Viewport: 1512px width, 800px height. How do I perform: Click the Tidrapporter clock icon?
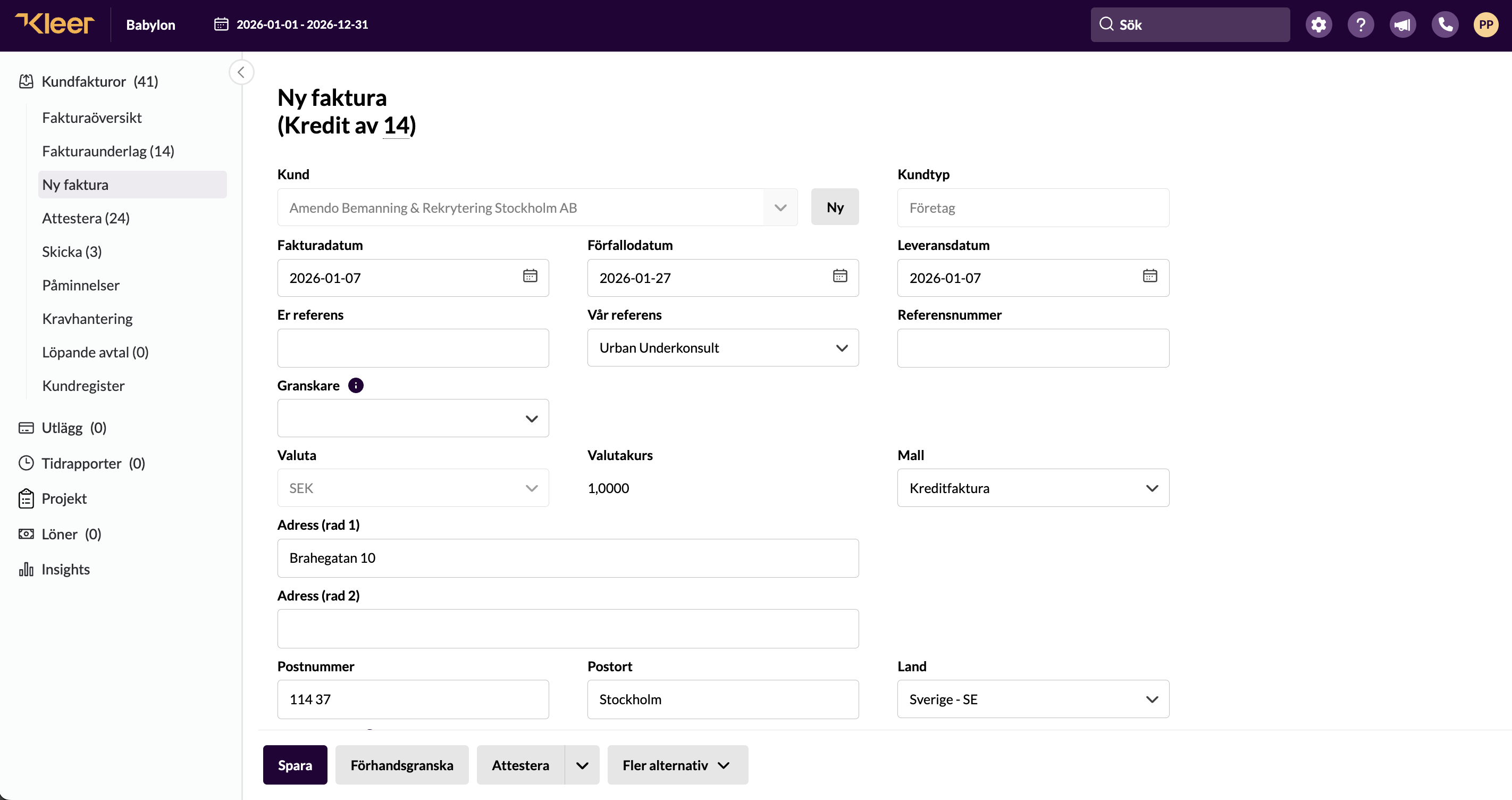pos(26,463)
